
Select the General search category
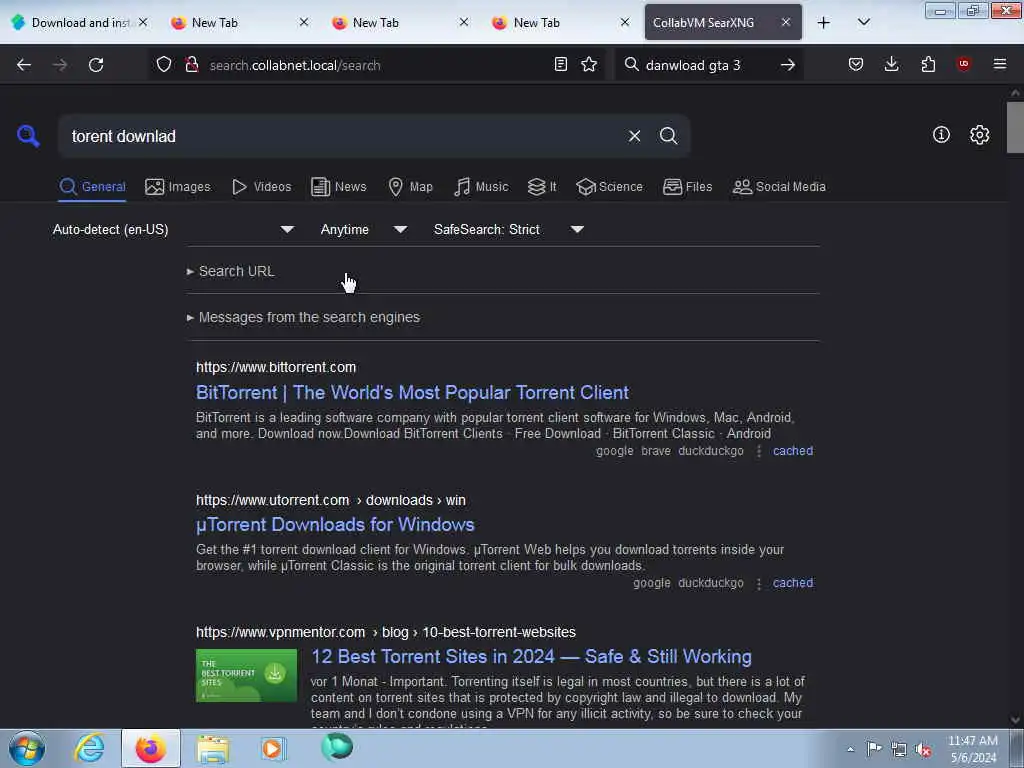click(x=92, y=187)
